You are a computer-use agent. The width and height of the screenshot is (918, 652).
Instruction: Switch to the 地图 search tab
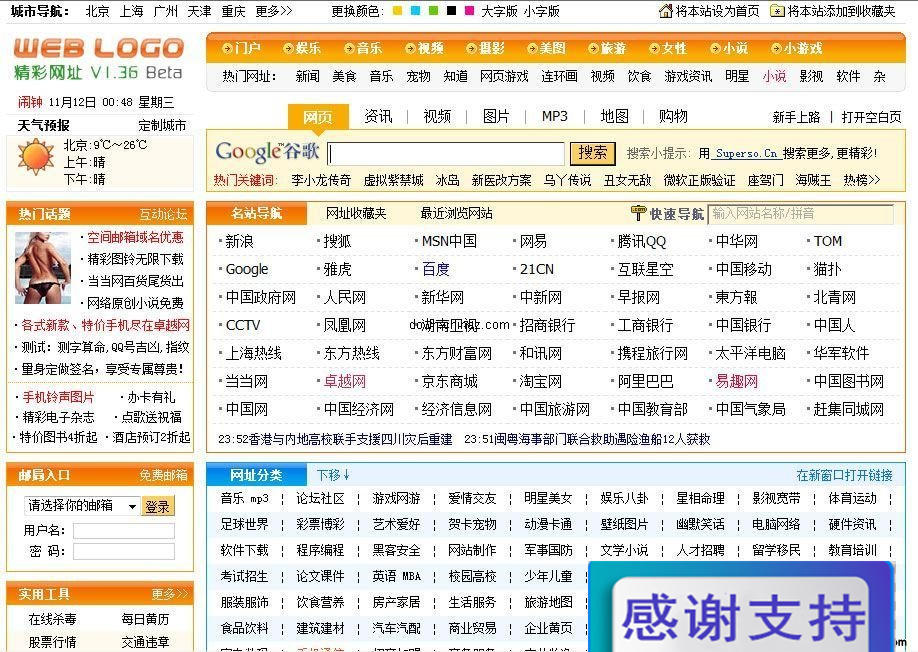tap(615, 116)
